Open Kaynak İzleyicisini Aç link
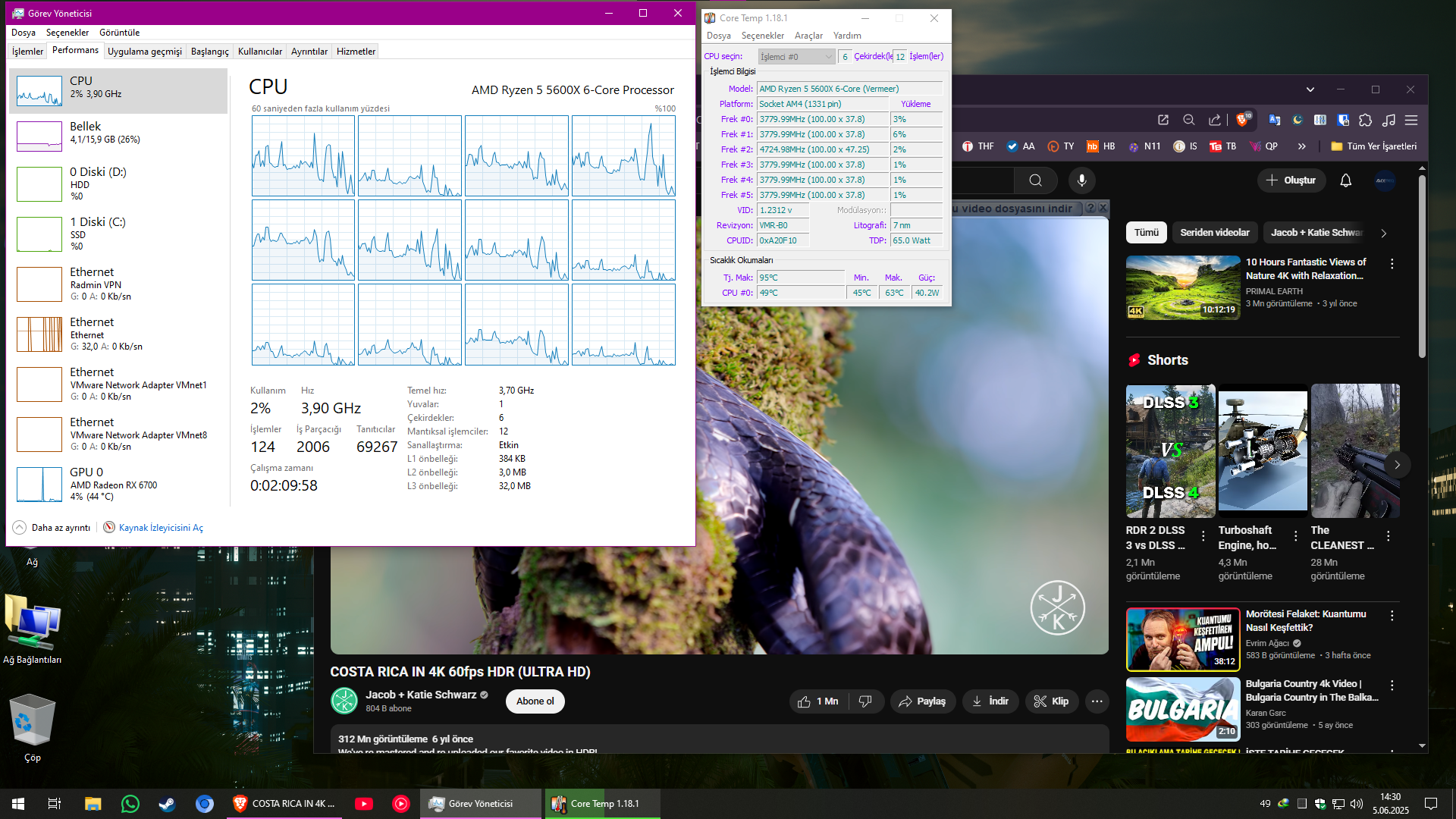The image size is (1456, 819). pyautogui.click(x=161, y=528)
